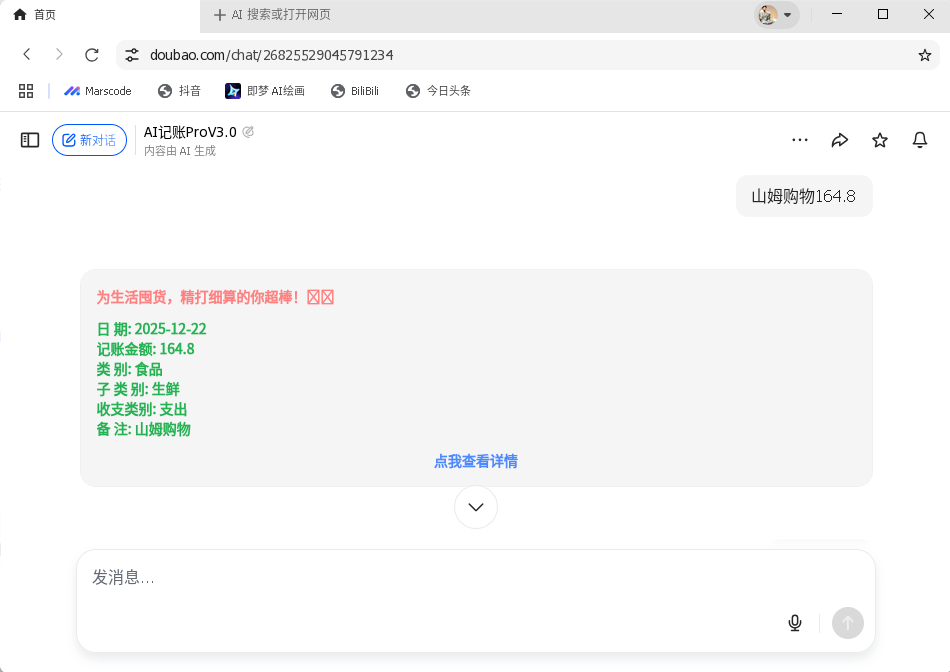
Task: Favorite this chat with the star
Action: 880,140
